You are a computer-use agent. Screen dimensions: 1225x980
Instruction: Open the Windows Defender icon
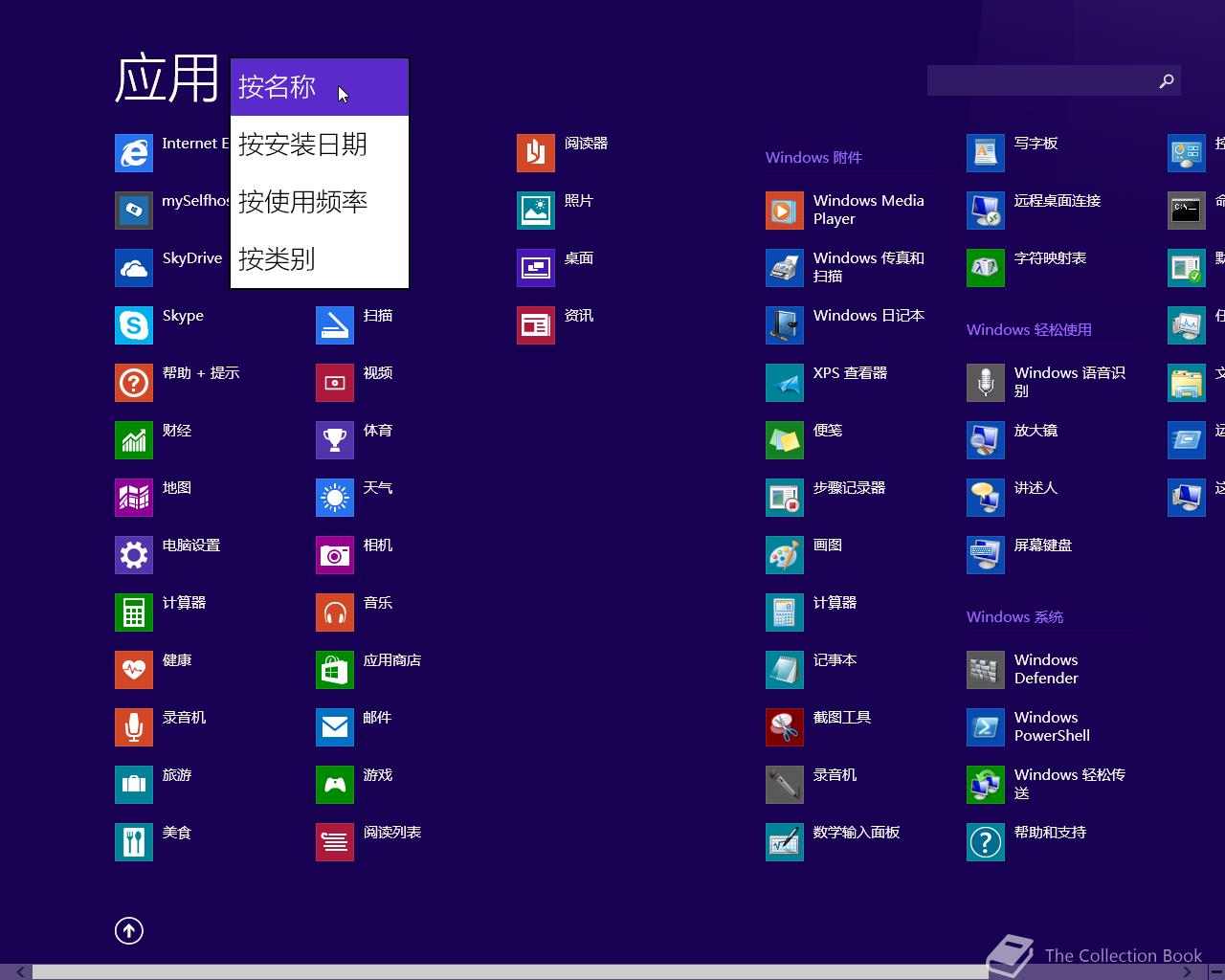986,670
